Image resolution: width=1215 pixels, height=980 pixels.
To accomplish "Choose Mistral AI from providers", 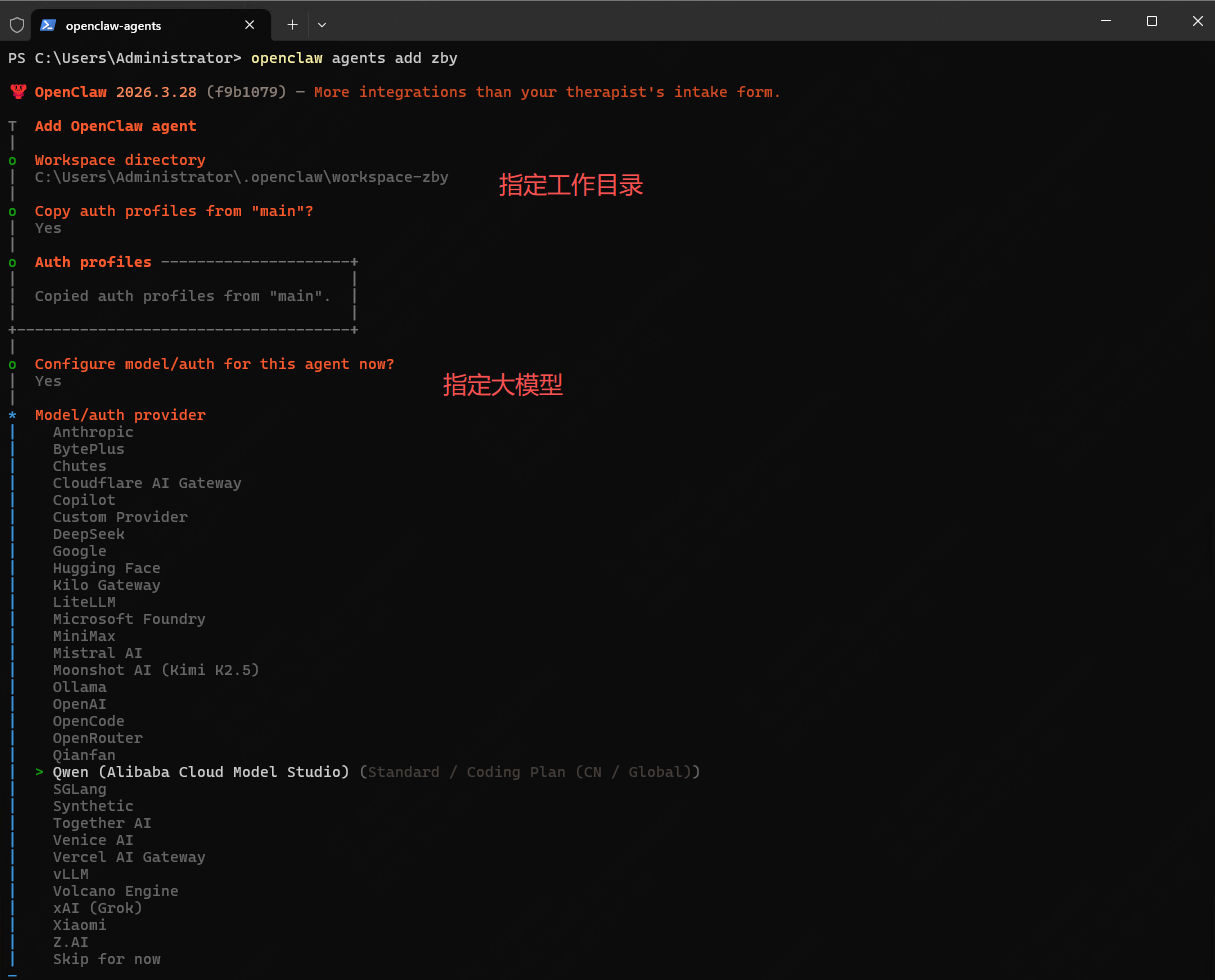I will coord(98,653).
